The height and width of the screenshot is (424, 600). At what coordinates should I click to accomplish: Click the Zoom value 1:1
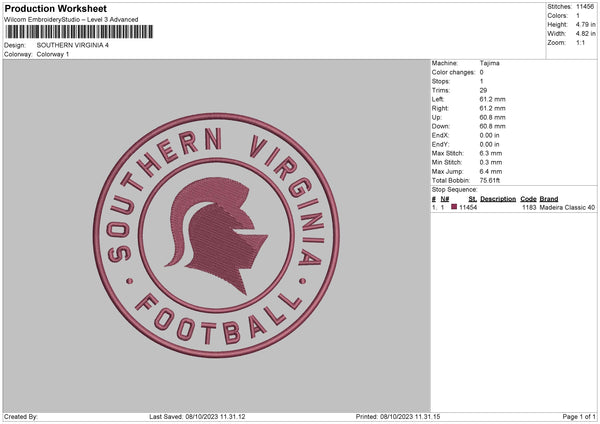pos(580,43)
